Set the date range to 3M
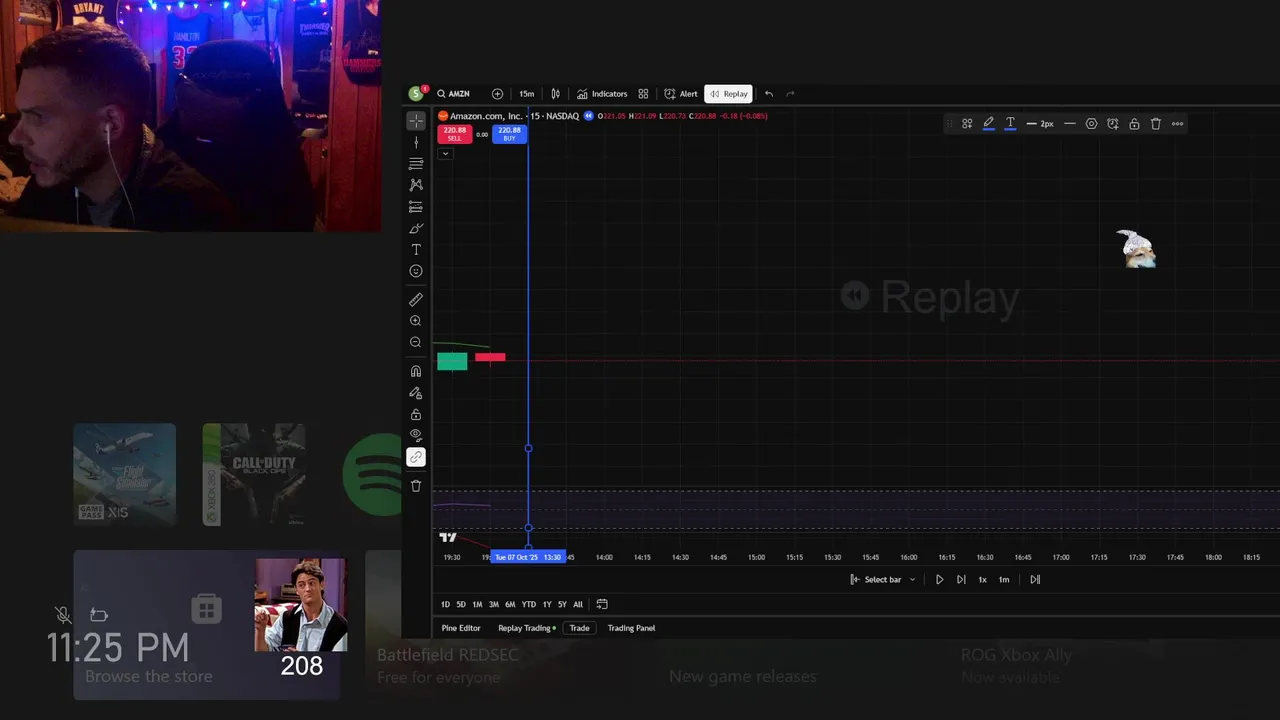Viewport: 1280px width, 720px height. tap(494, 605)
